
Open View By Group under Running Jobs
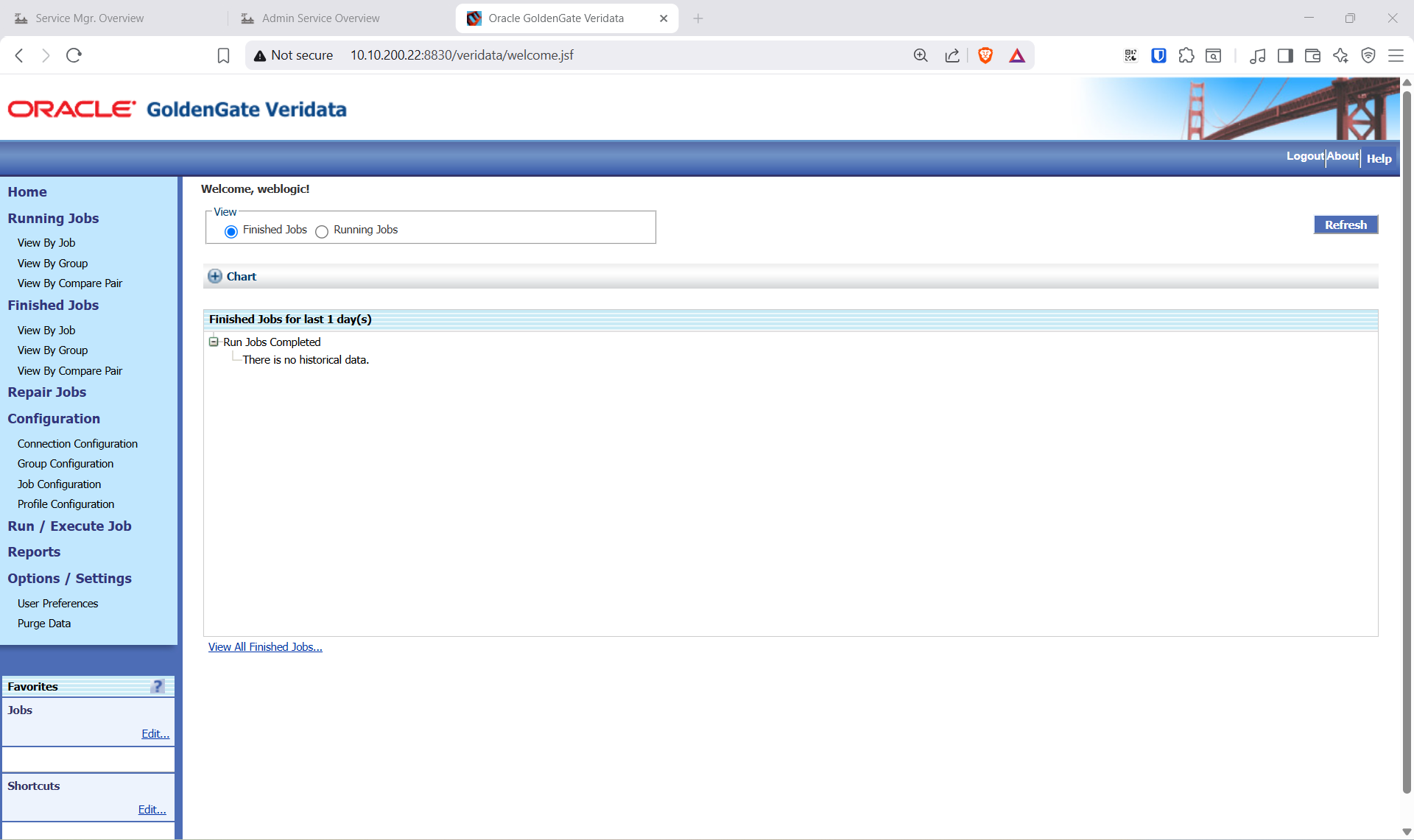click(x=52, y=263)
